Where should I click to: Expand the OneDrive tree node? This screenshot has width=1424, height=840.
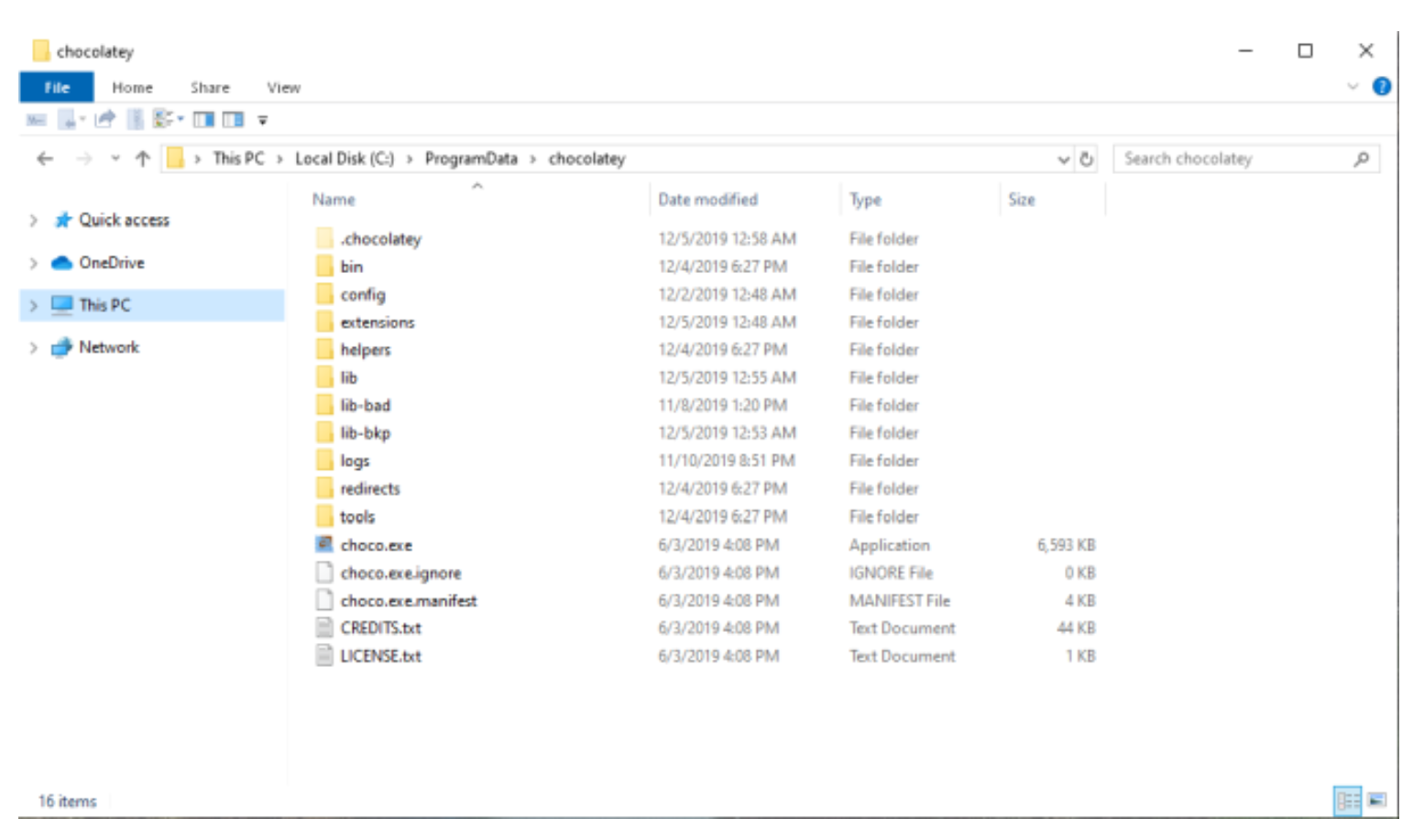34,263
